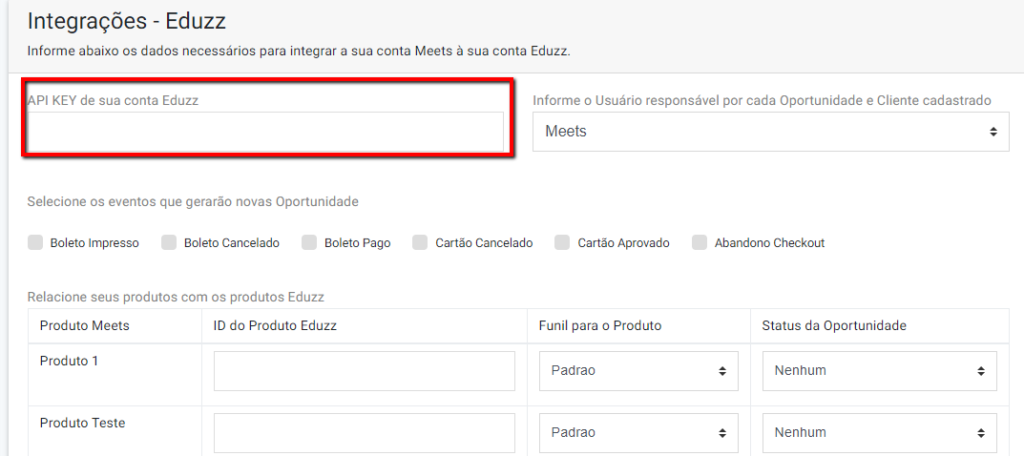Tick the Boleto Pago checkbox
Viewport: 1024px width, 456px height.
[309, 243]
